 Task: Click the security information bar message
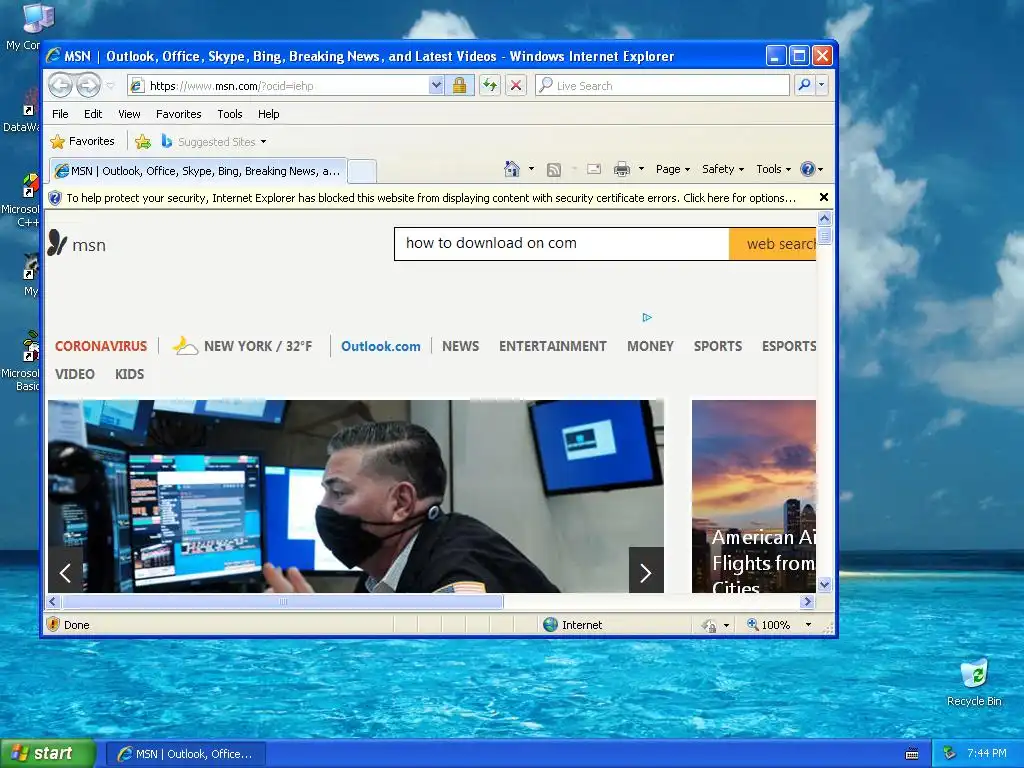(431, 198)
